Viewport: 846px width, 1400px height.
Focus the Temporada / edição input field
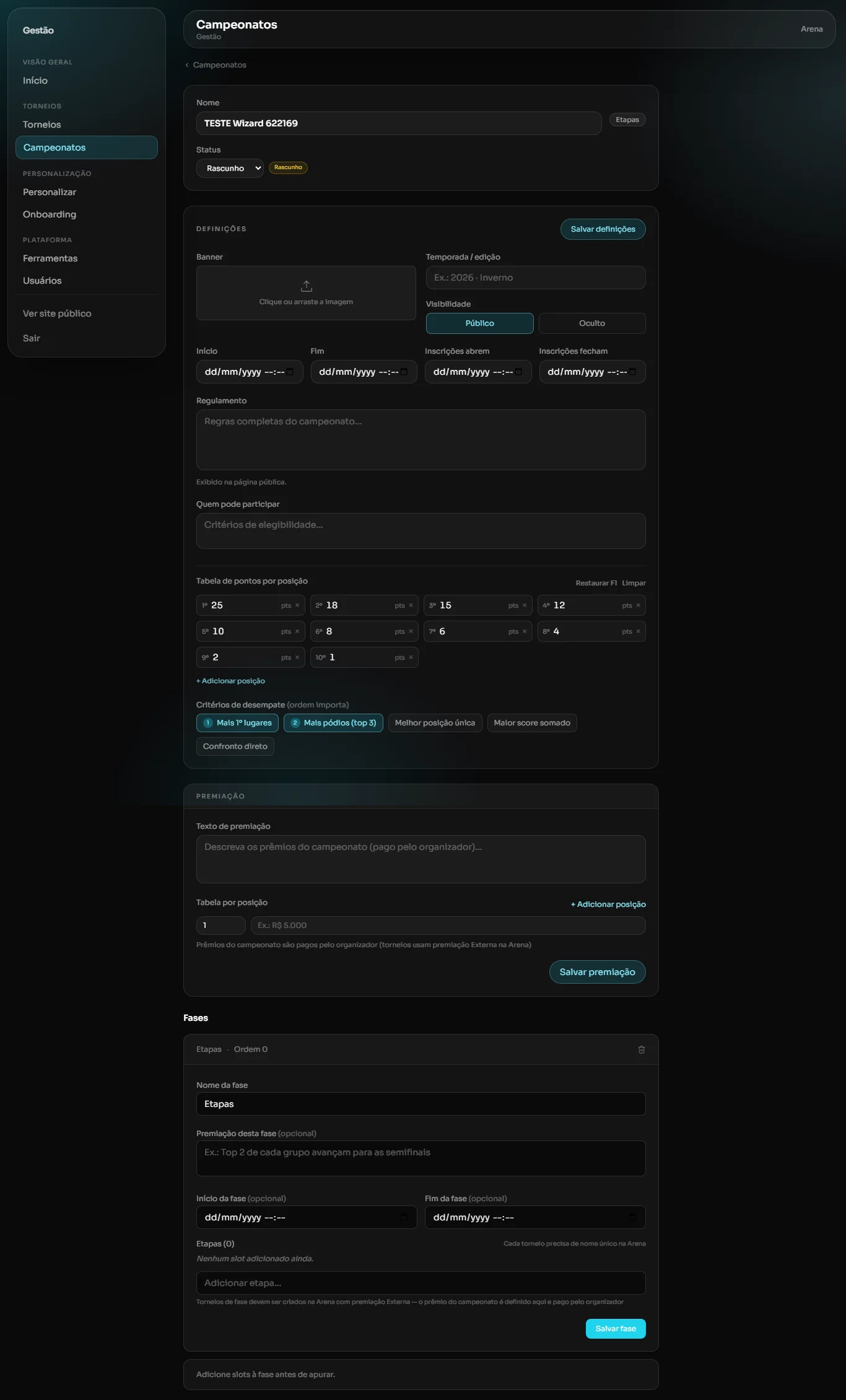tap(536, 278)
